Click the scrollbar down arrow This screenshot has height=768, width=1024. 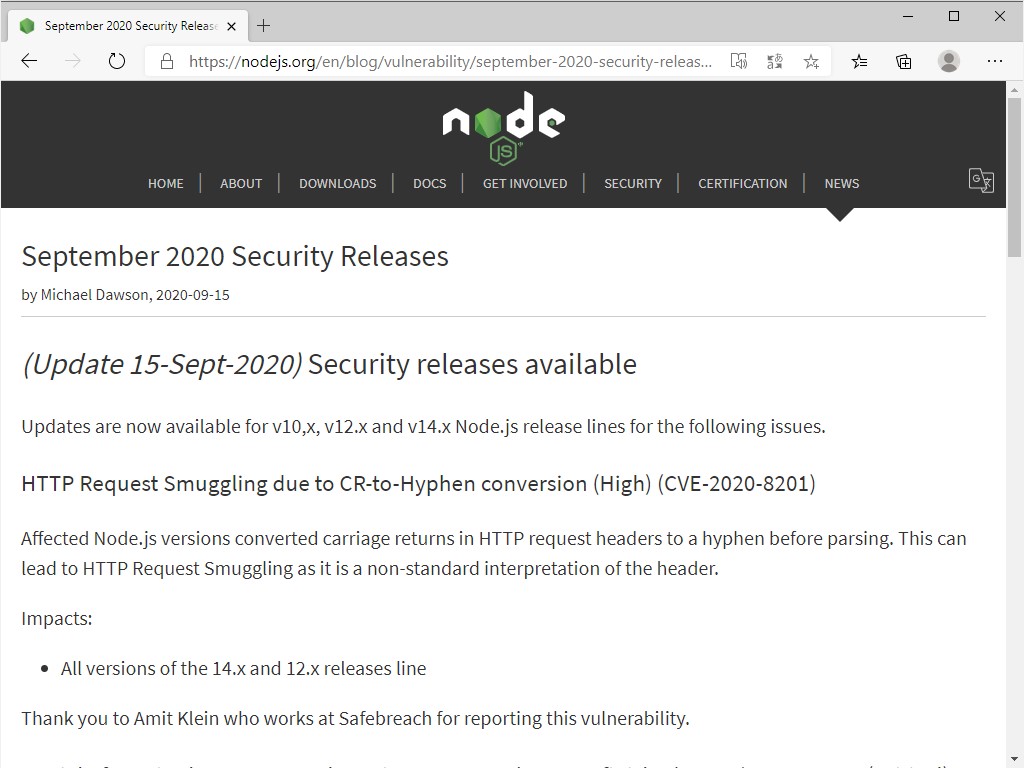click(1014, 759)
